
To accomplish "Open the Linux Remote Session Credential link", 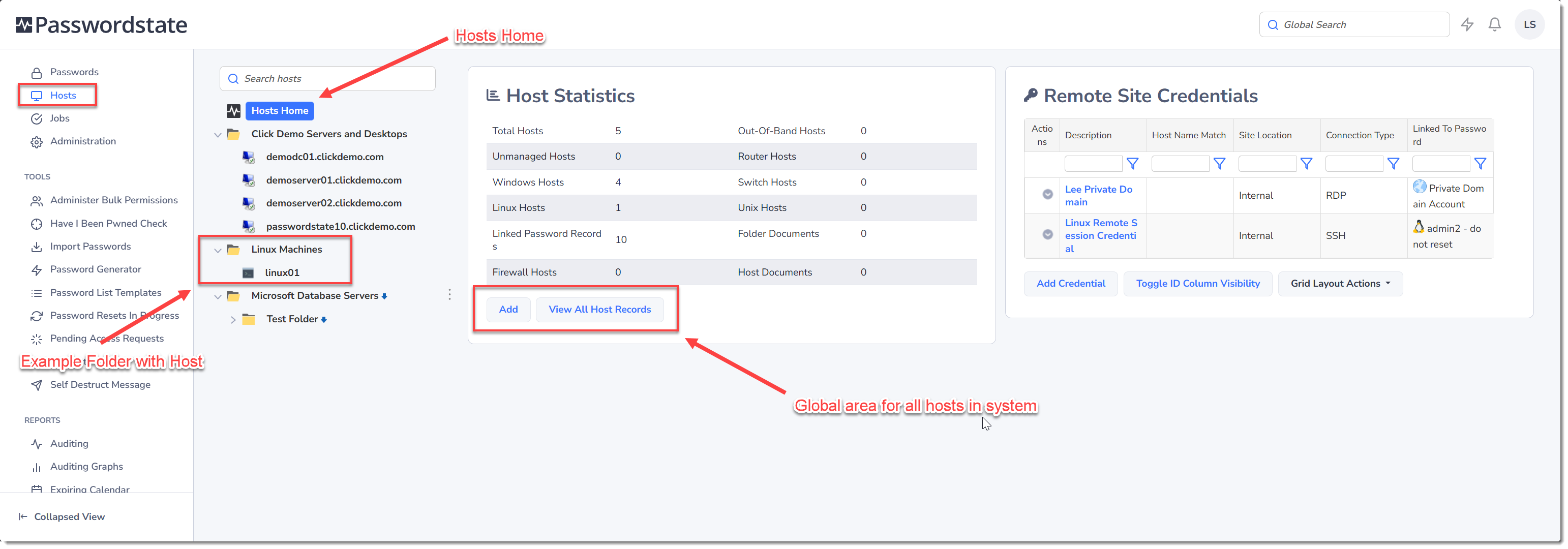I will pyautogui.click(x=1101, y=235).
